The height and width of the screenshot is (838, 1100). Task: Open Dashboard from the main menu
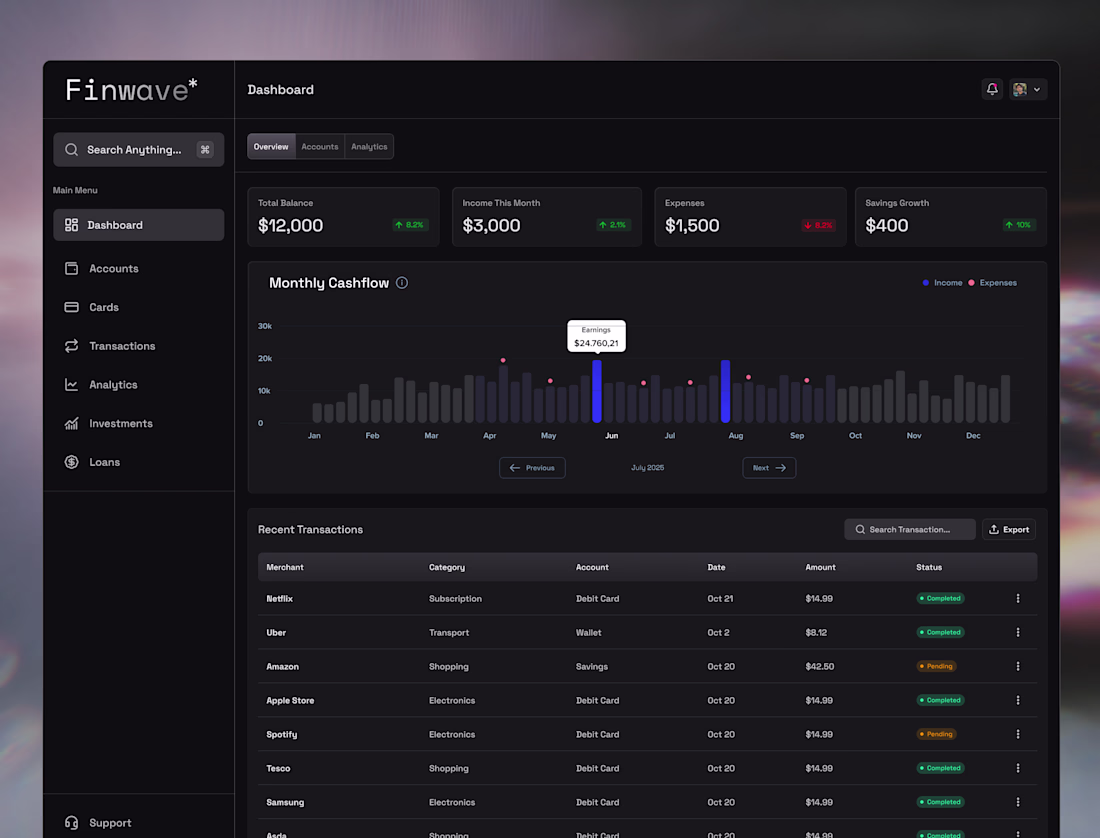(138, 225)
